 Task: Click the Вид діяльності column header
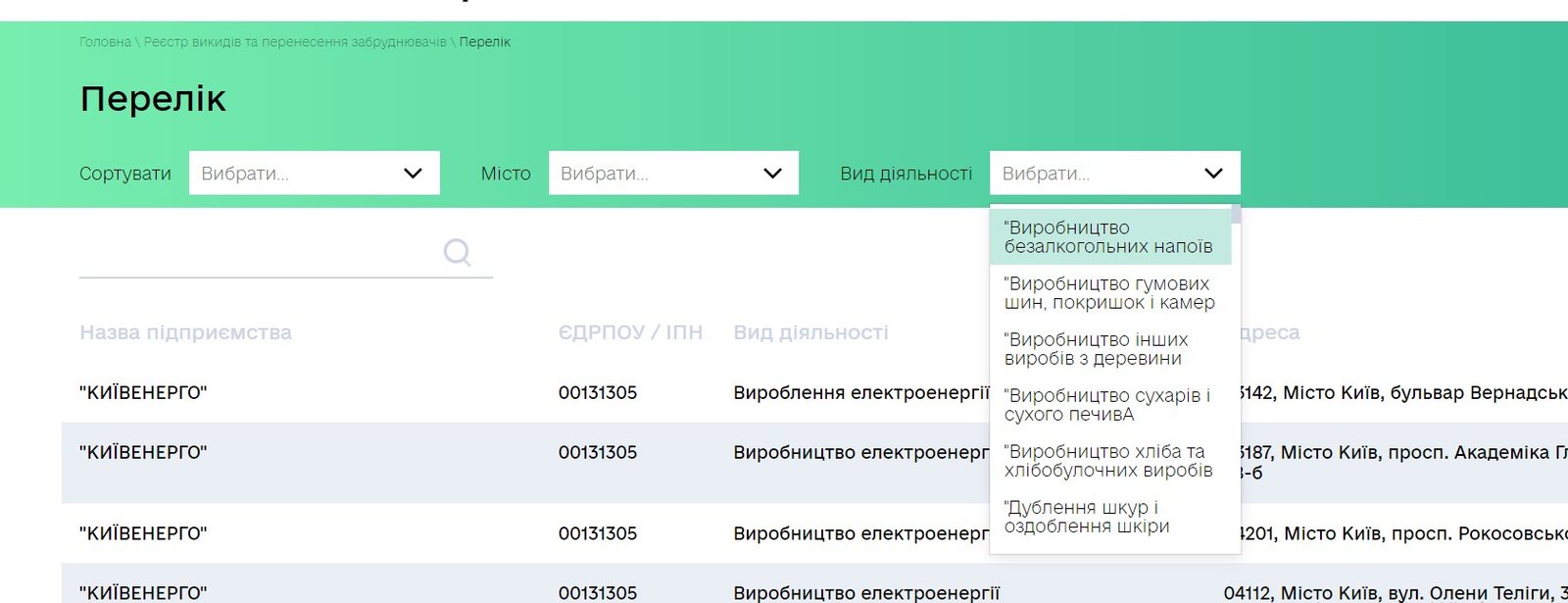pyautogui.click(x=810, y=332)
